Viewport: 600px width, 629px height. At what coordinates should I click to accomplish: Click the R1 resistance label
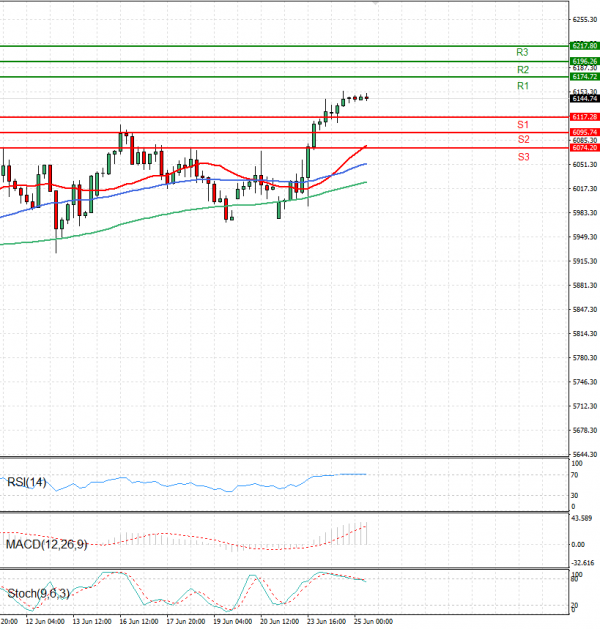point(523,86)
